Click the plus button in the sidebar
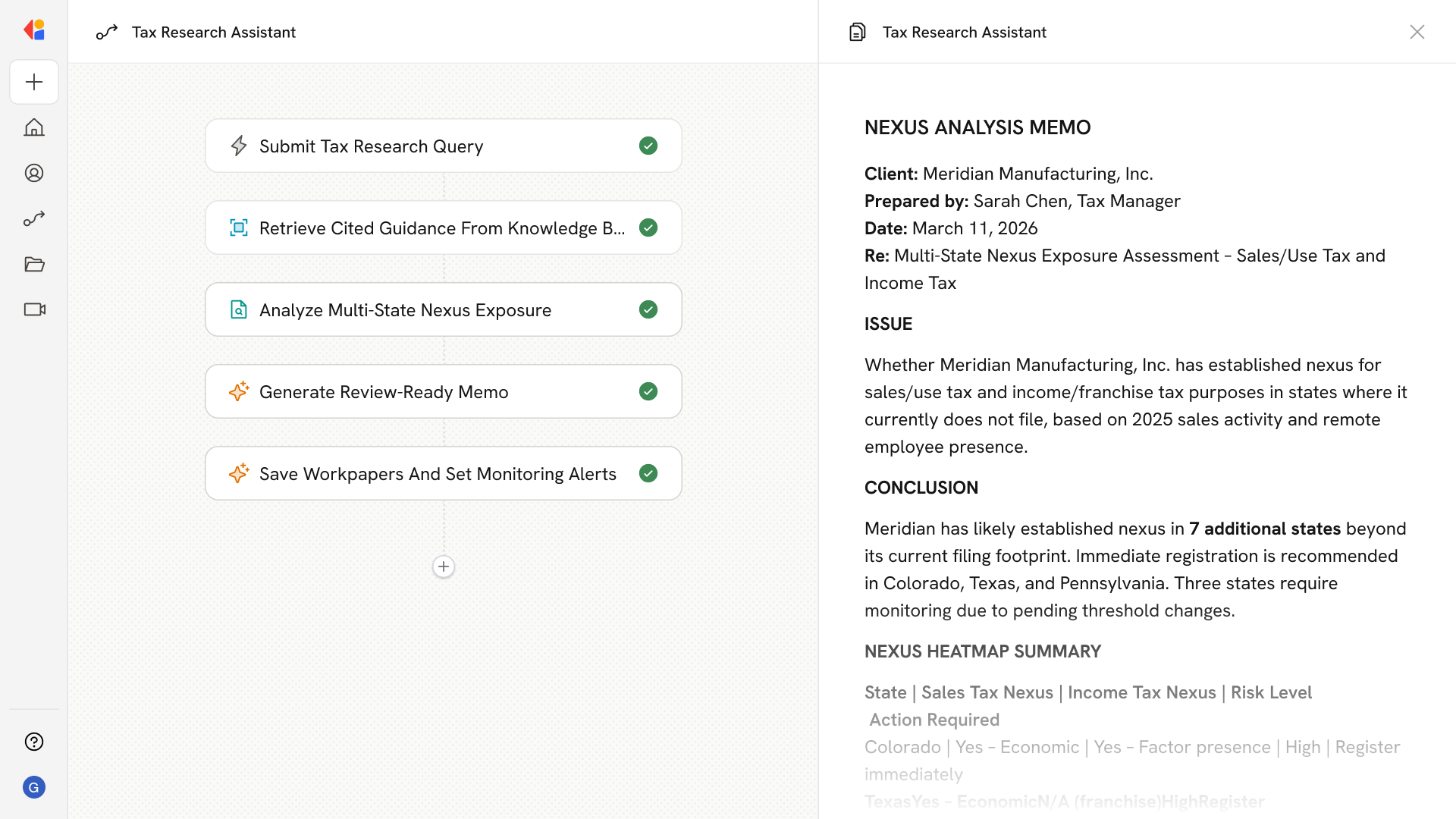This screenshot has width=1456, height=819. 34,82
